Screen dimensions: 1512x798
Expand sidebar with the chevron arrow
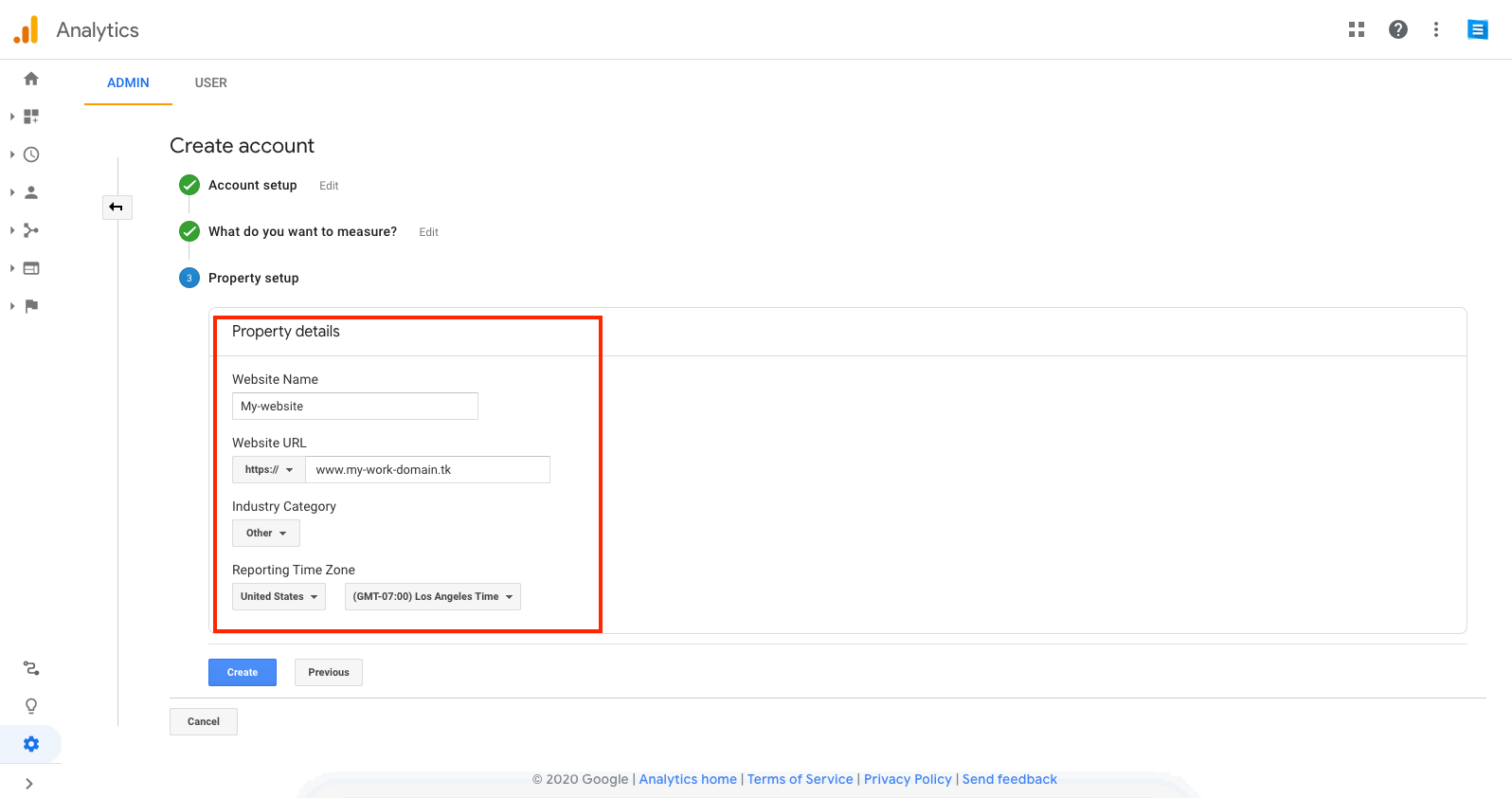[29, 784]
